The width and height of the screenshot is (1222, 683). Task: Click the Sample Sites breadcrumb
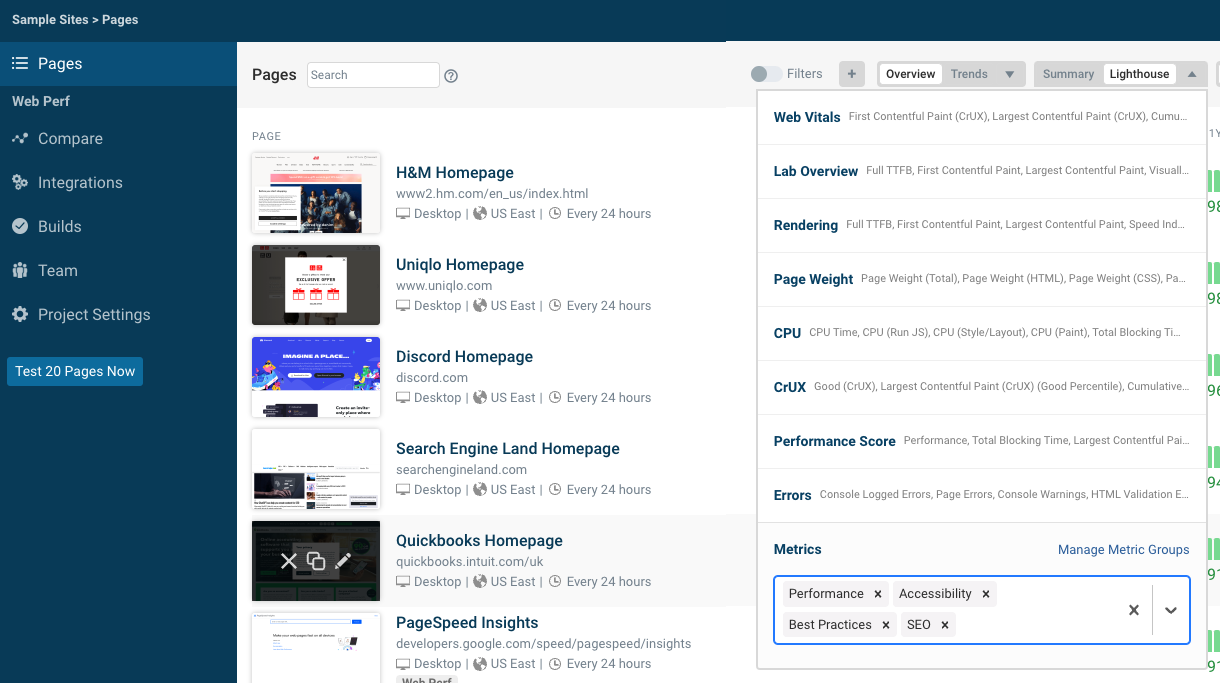[x=50, y=20]
